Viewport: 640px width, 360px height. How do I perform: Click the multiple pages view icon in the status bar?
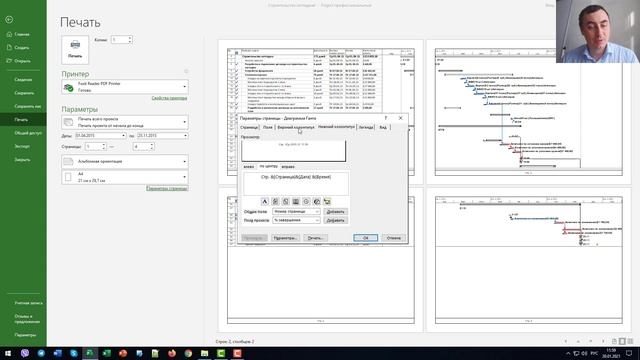[630, 341]
